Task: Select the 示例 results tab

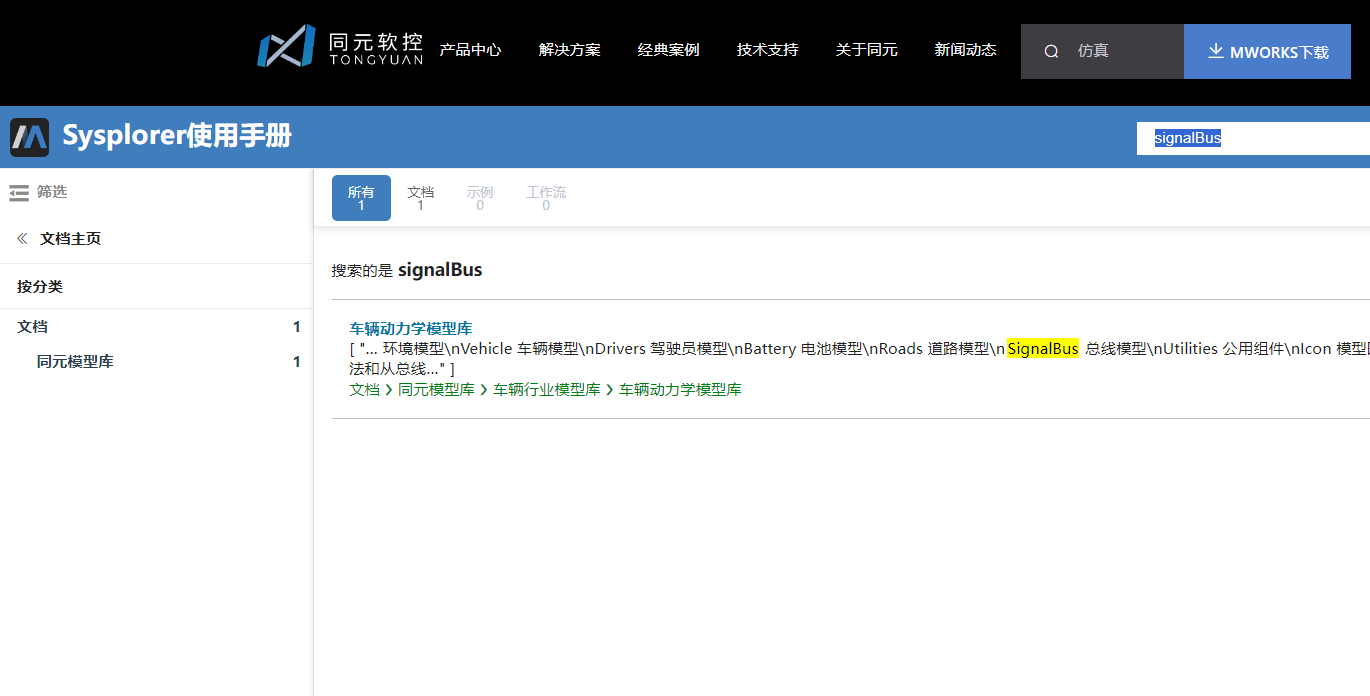Action: pyautogui.click(x=480, y=198)
